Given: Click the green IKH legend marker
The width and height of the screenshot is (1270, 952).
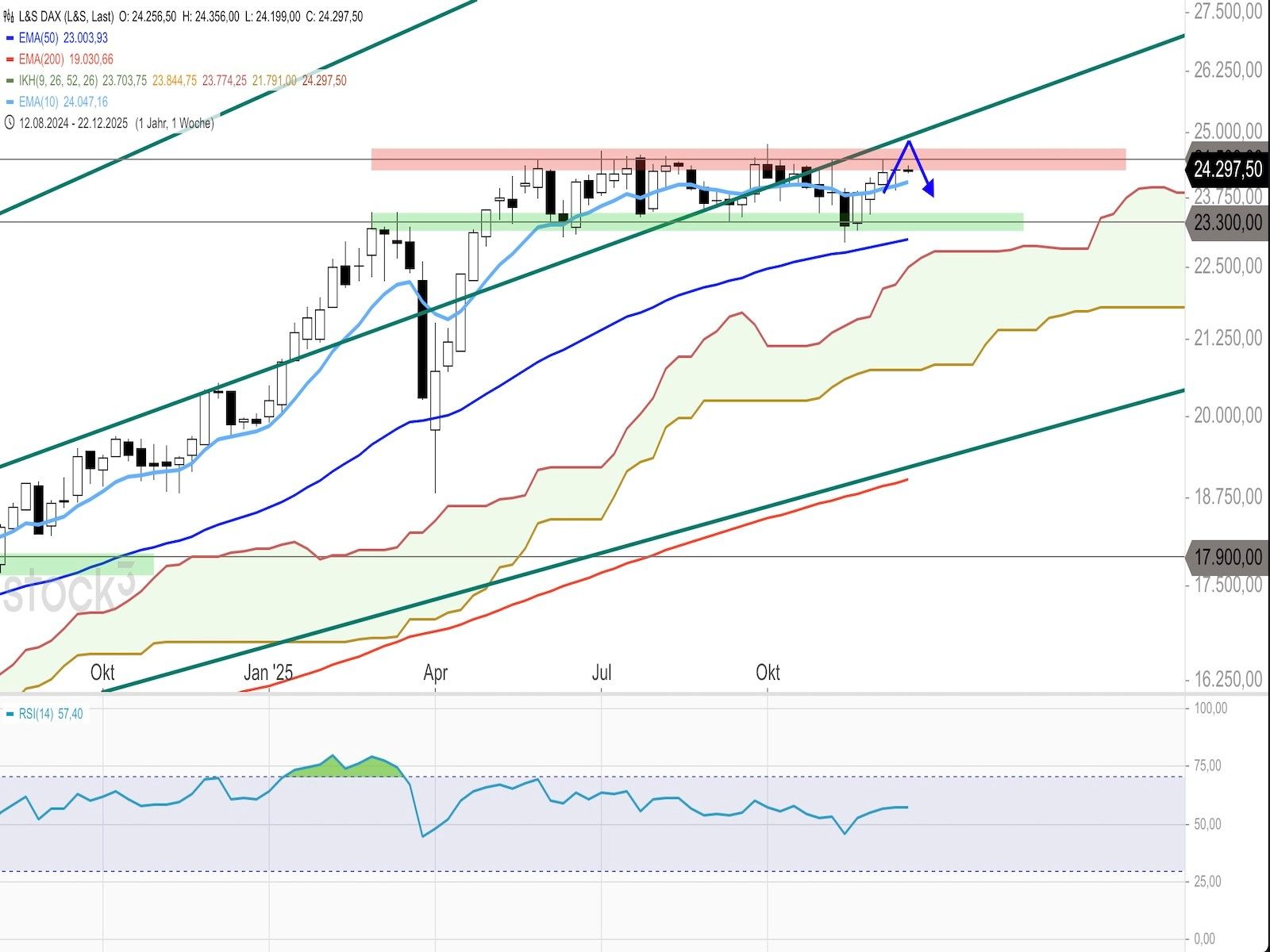Looking at the screenshot, I should (x=10, y=81).
